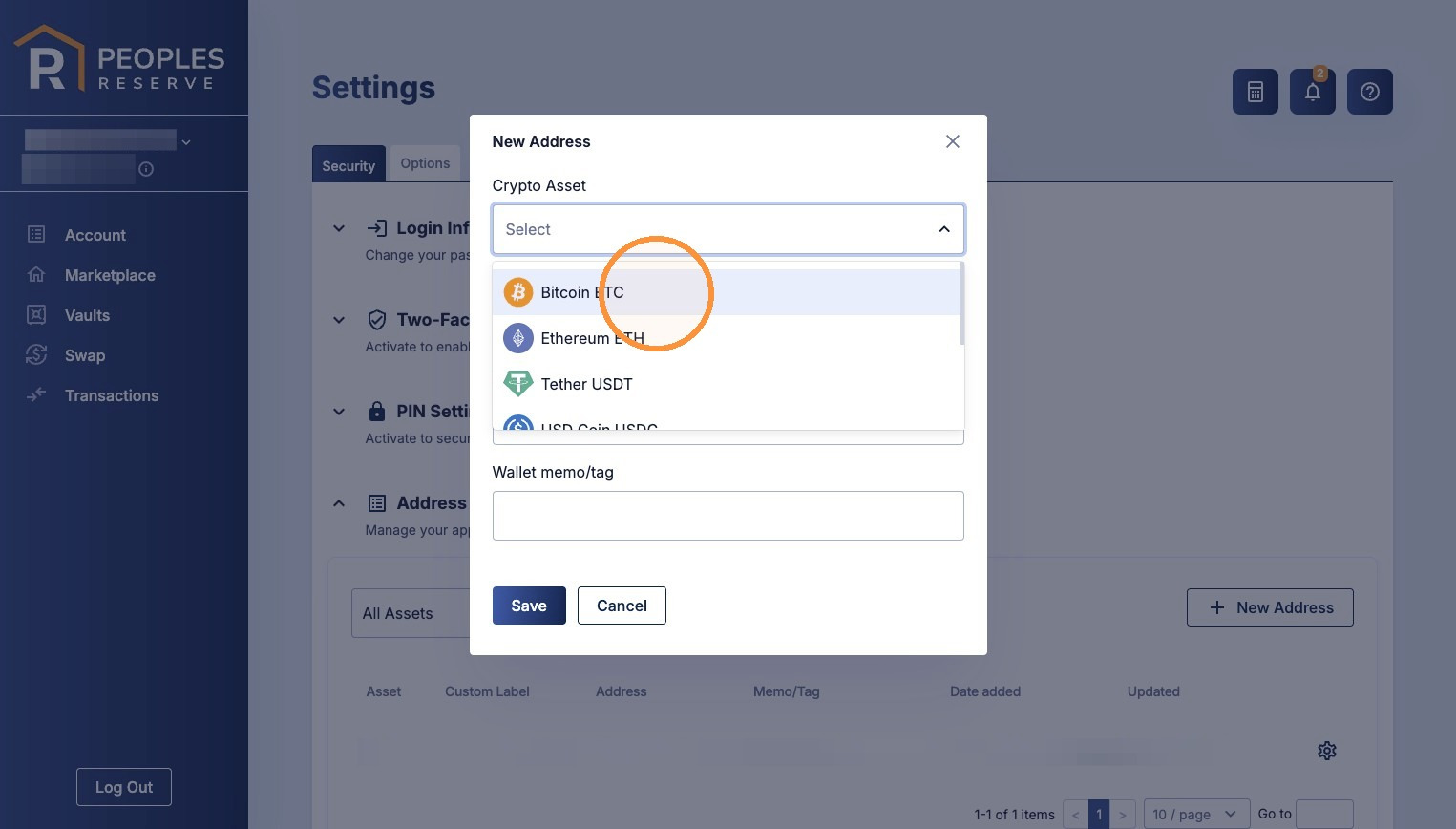
Task: Go to the previous page arrow
Action: click(1075, 815)
